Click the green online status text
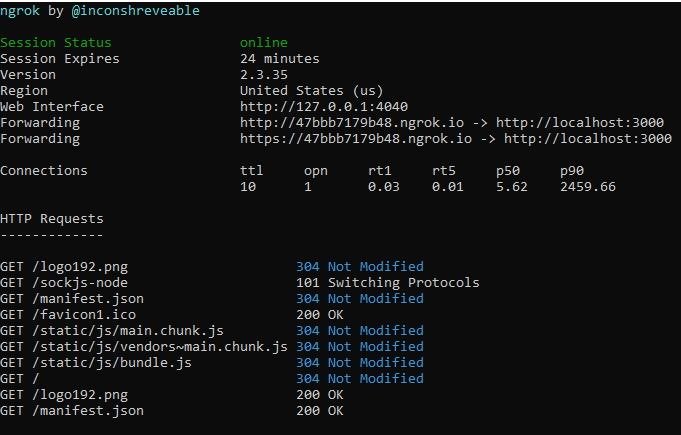This screenshot has height=435, width=681. click(x=264, y=43)
